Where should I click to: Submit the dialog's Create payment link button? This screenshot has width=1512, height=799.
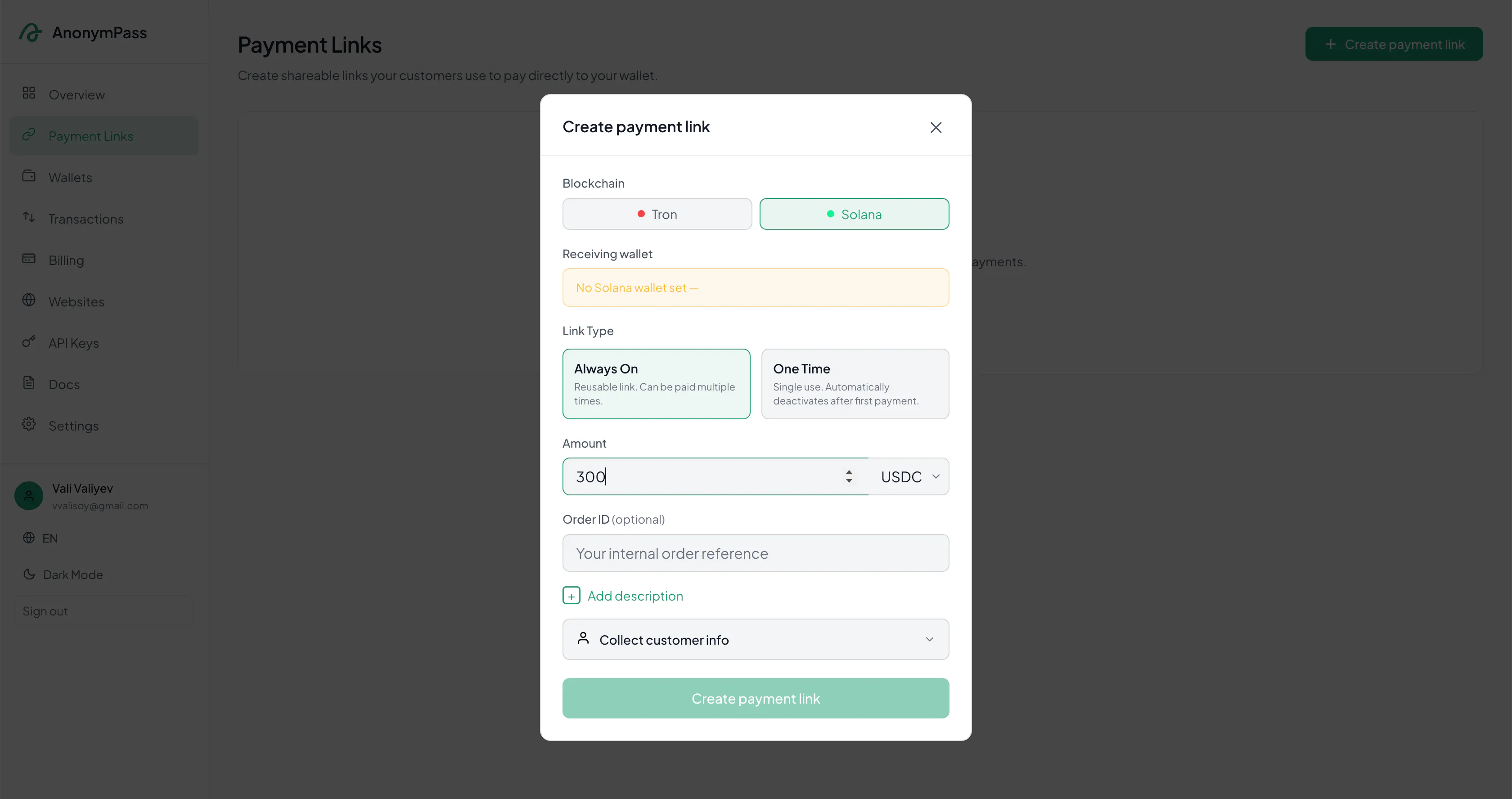tap(756, 698)
